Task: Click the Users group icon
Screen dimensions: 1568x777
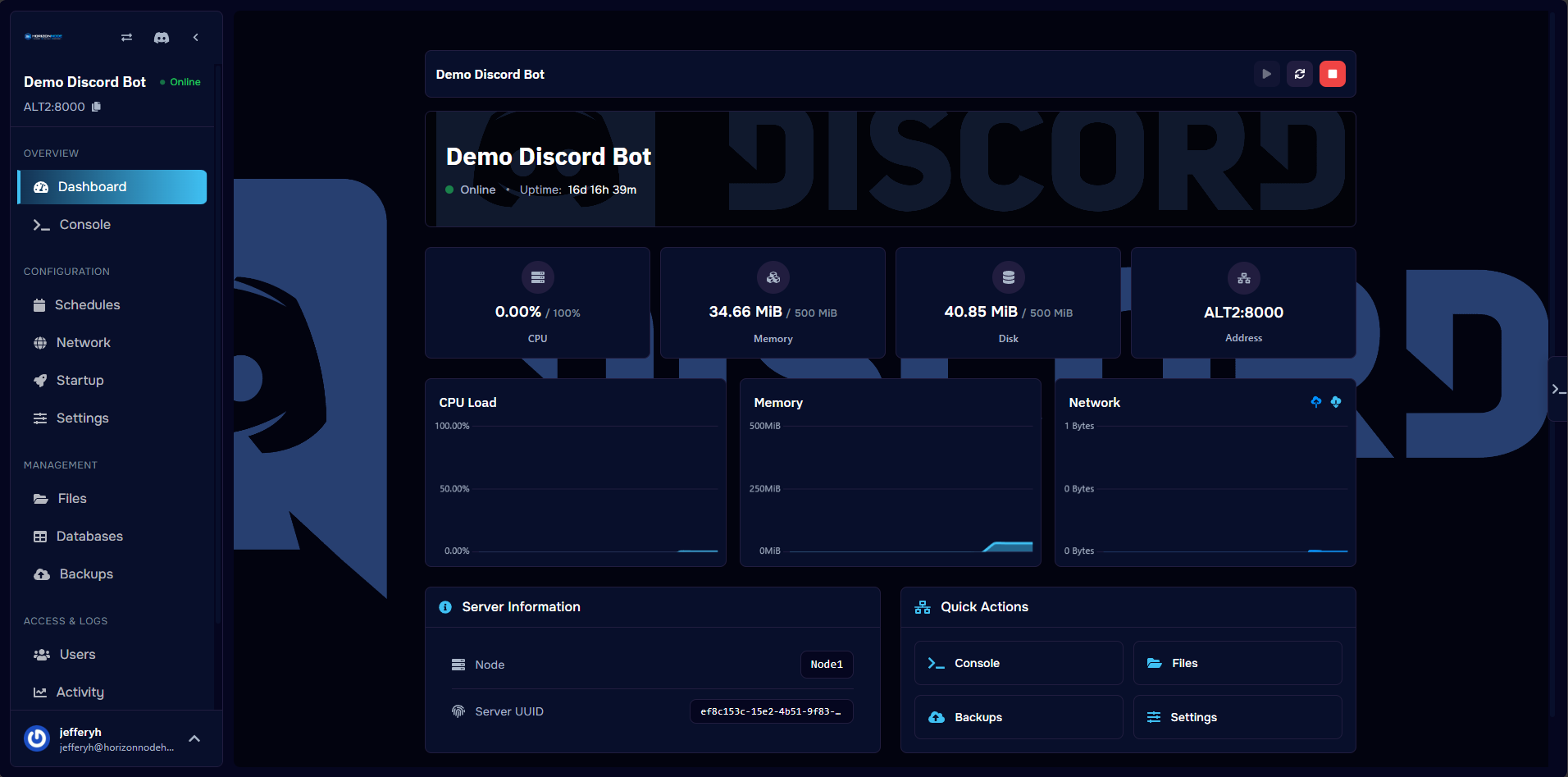Action: [42, 655]
